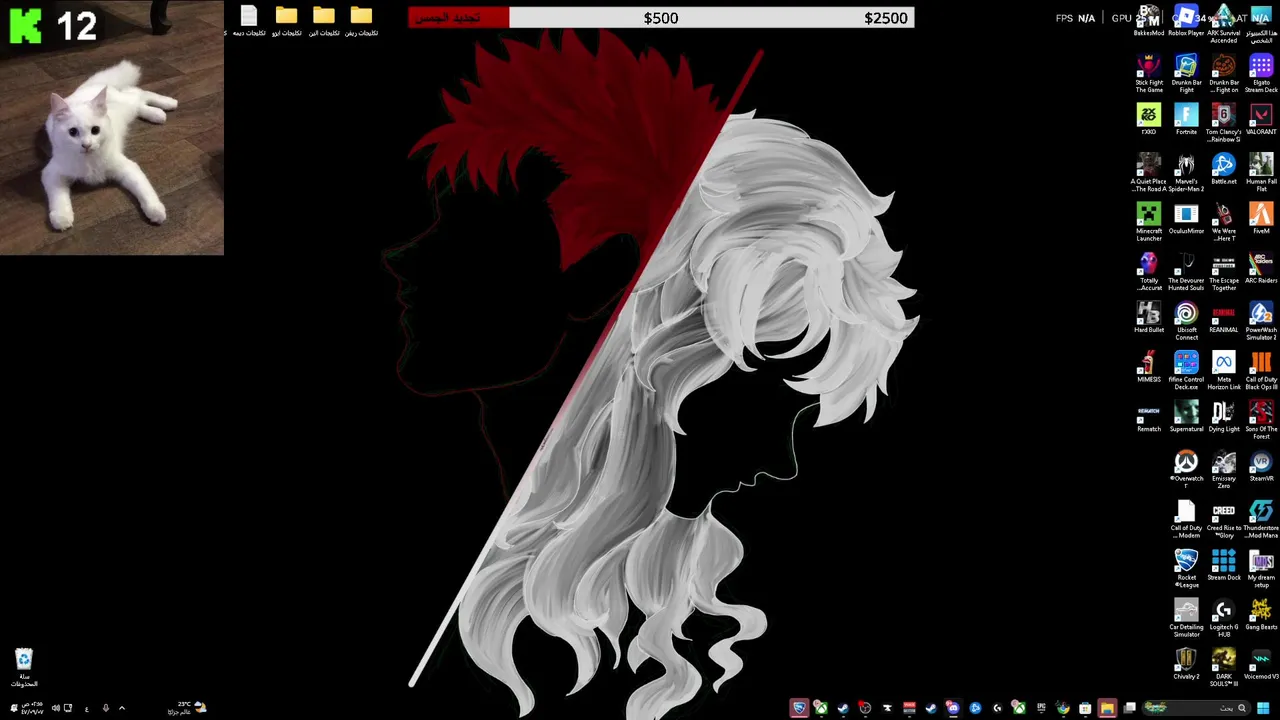
Task: Open Epic Games Launcher taskbar icon
Action: [x=1041, y=708]
